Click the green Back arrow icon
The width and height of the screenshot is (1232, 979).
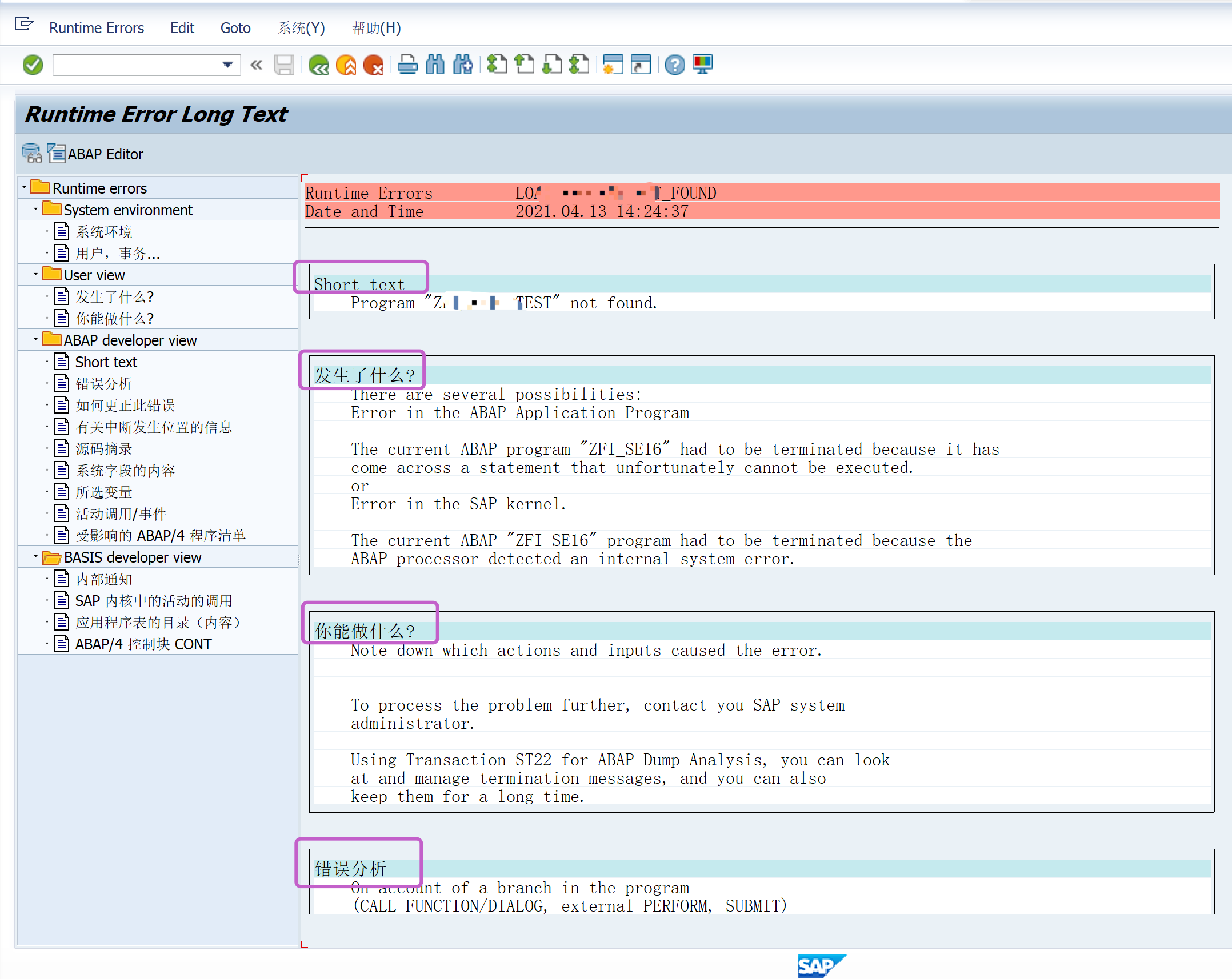click(x=318, y=65)
